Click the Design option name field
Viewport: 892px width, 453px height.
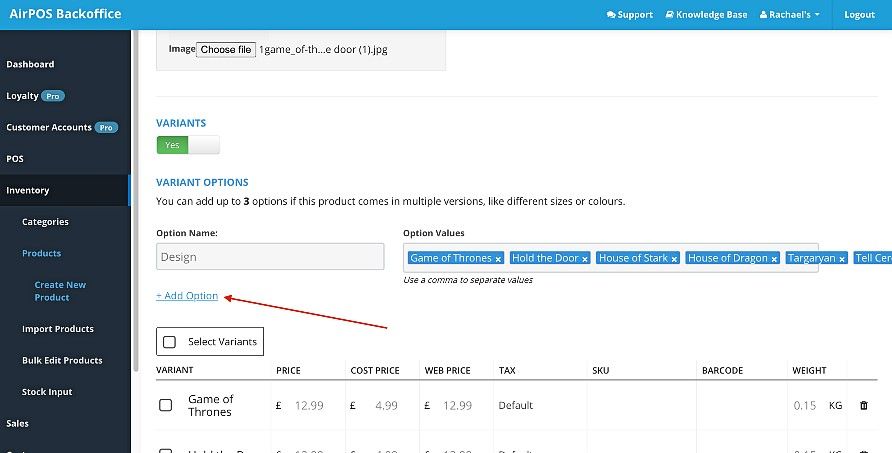coord(270,257)
